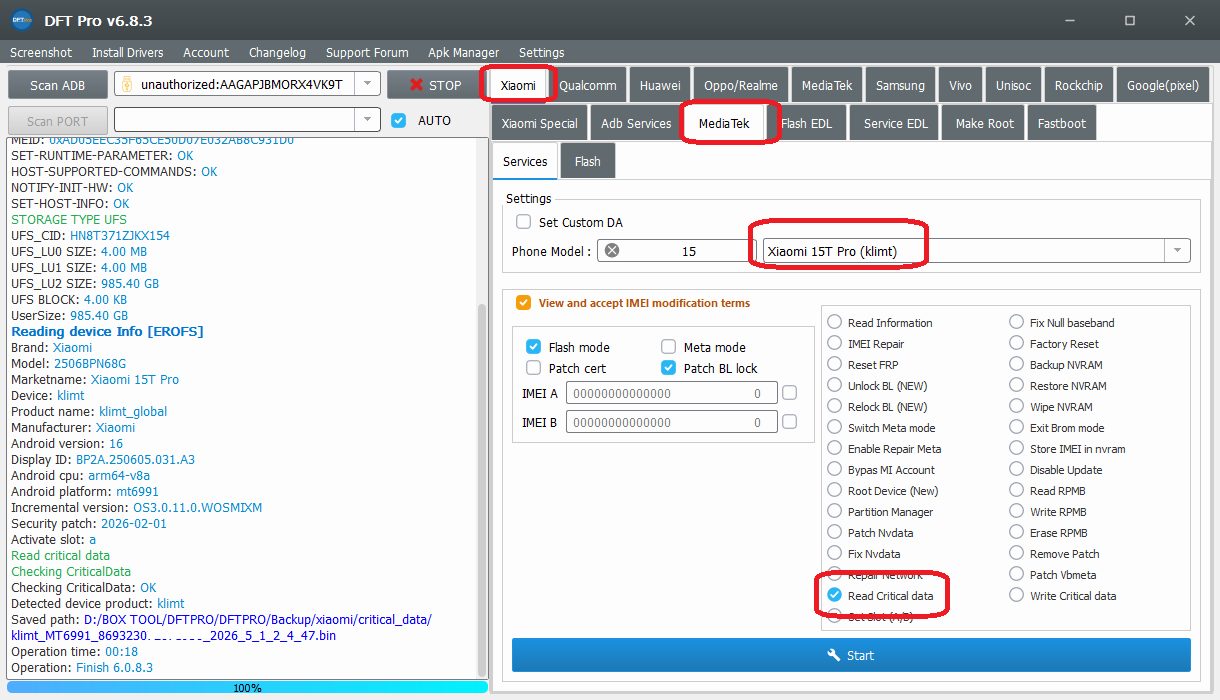
Task: Click the clear X icon in Phone Model field
Action: (612, 251)
